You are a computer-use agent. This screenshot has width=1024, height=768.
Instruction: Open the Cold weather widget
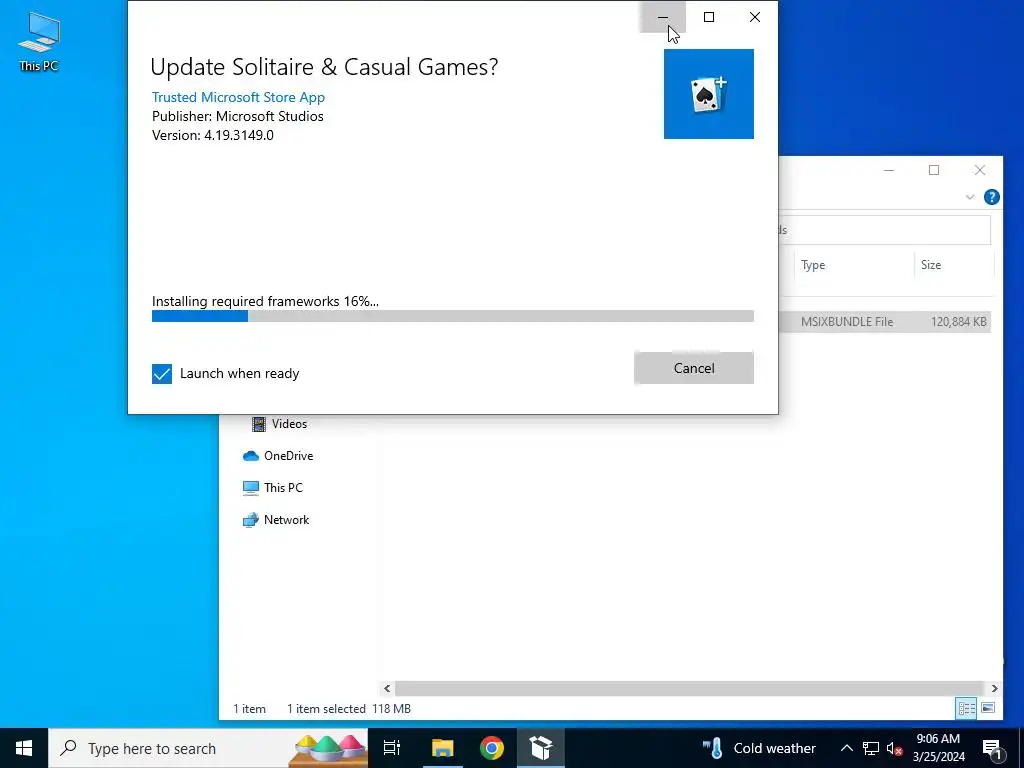[759, 748]
